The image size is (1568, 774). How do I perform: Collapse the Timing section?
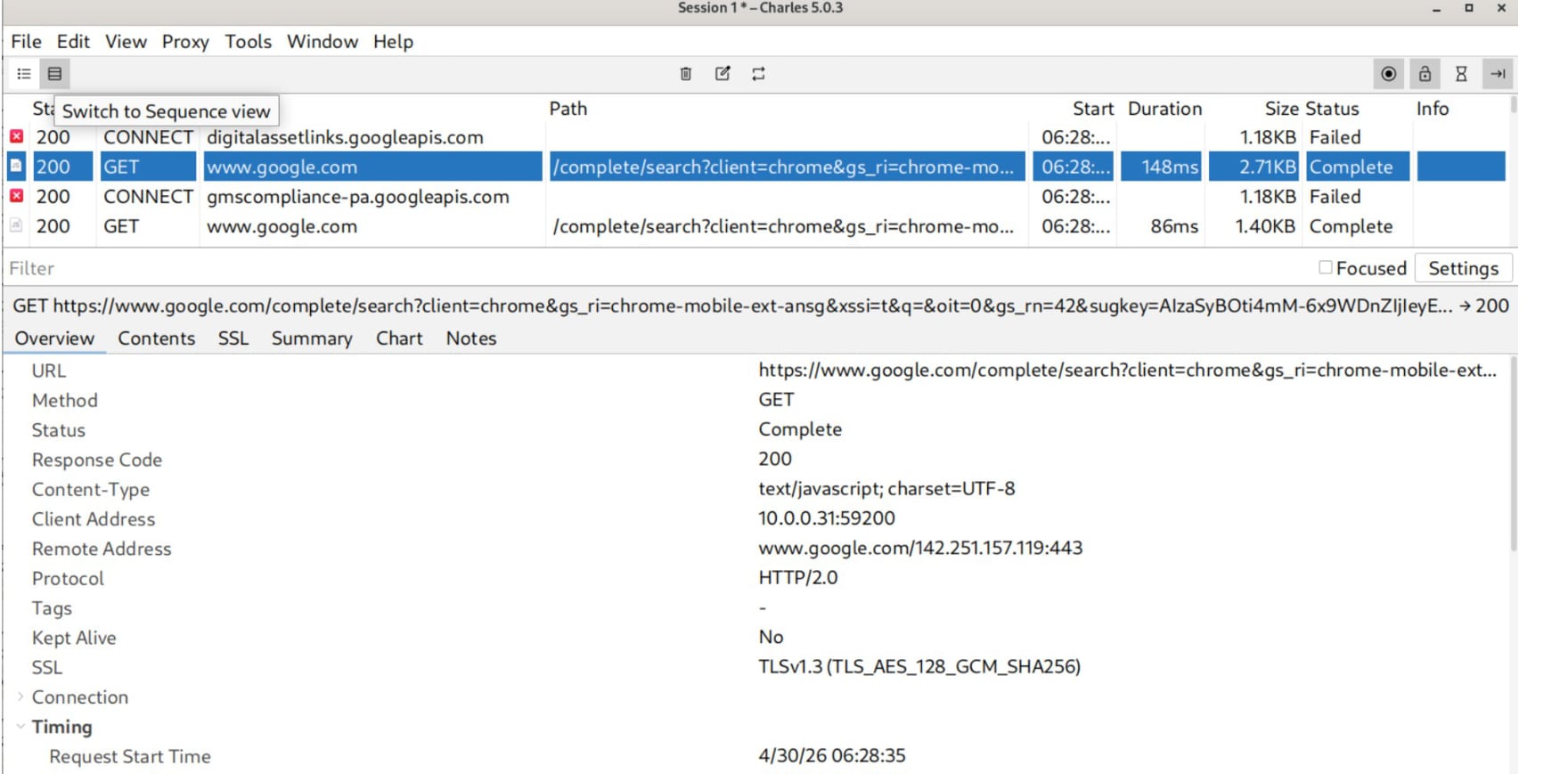(20, 727)
